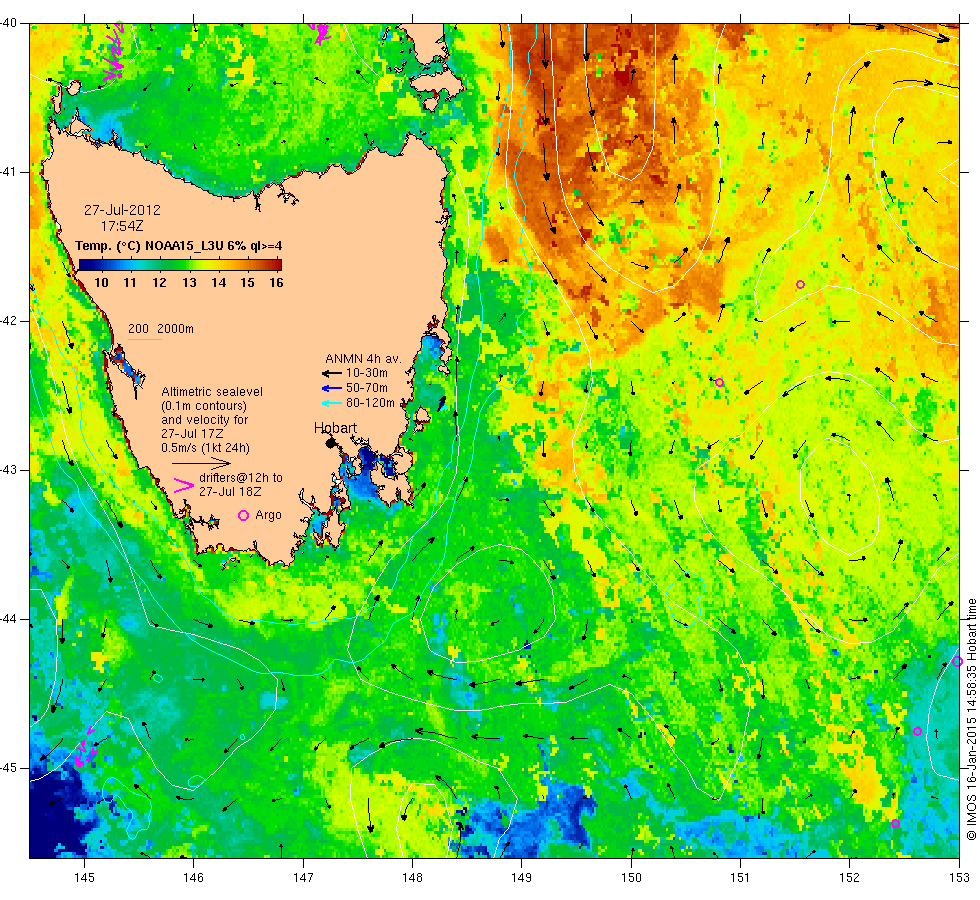Click the black Hobart location marker dot
The height and width of the screenshot is (900, 980).
click(x=331, y=443)
